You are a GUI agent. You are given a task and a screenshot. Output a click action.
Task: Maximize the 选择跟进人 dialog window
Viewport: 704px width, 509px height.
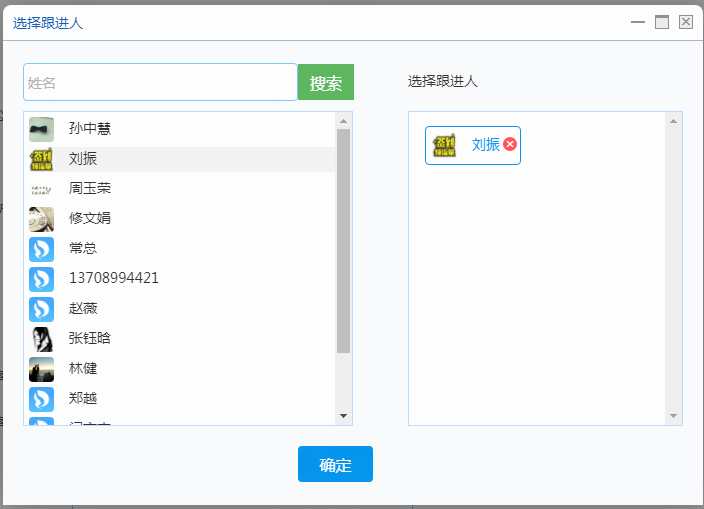coord(662,22)
